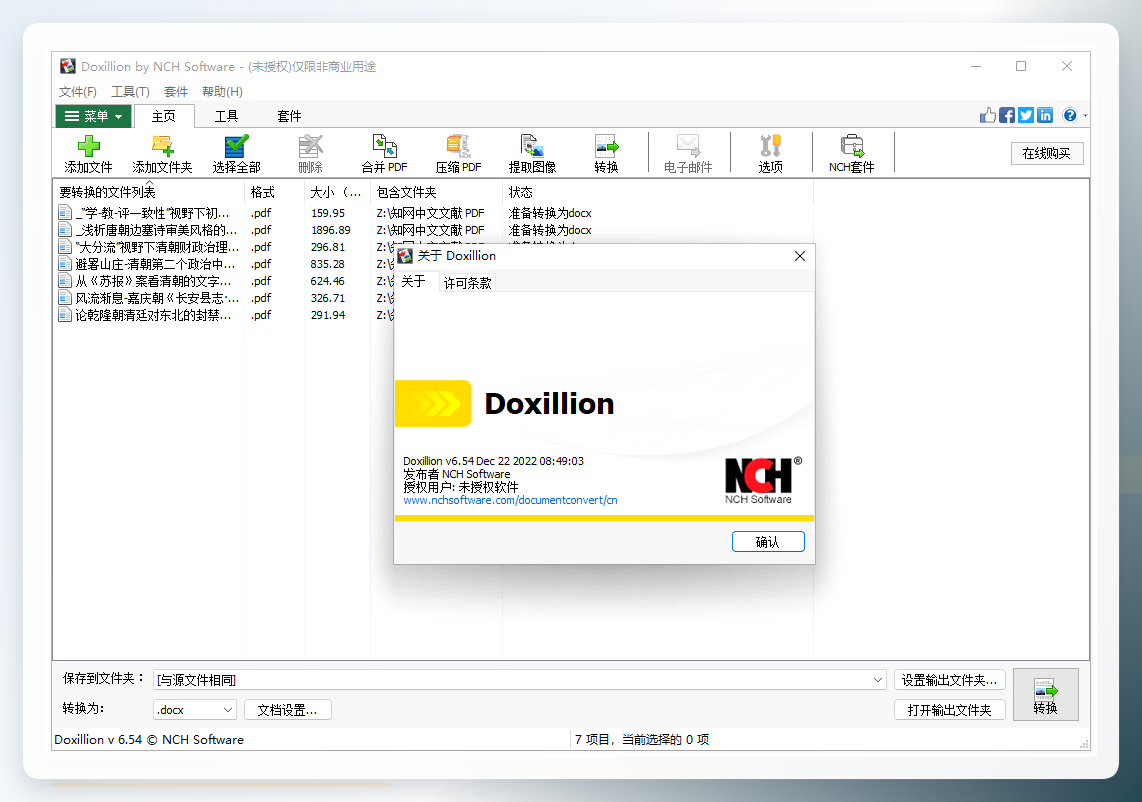Open the green 菜单 dropdown menu

click(x=94, y=116)
